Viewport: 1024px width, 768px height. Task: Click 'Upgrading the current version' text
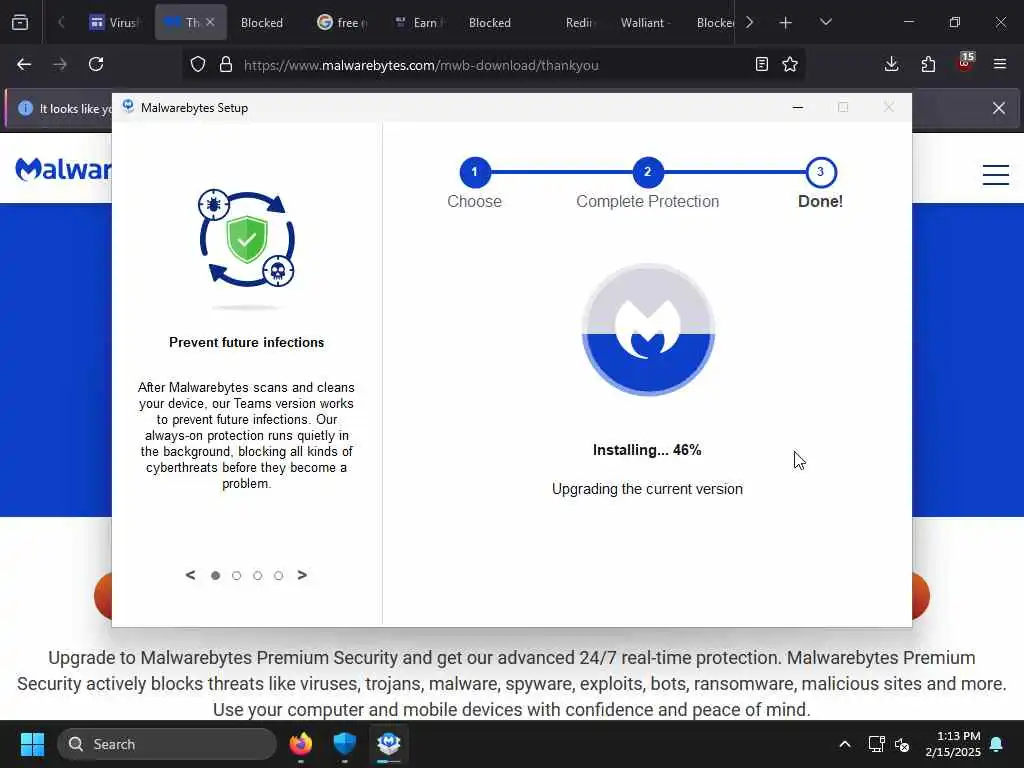tap(647, 489)
